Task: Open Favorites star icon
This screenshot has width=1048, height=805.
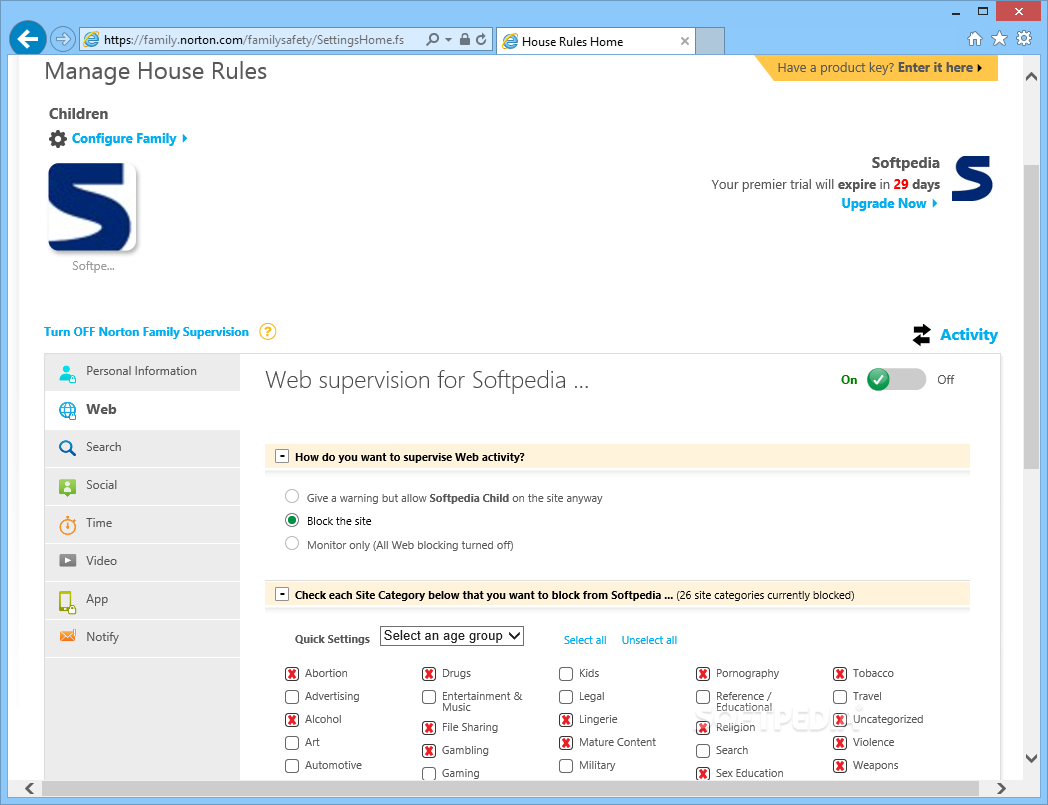Action: pyautogui.click(x=999, y=39)
